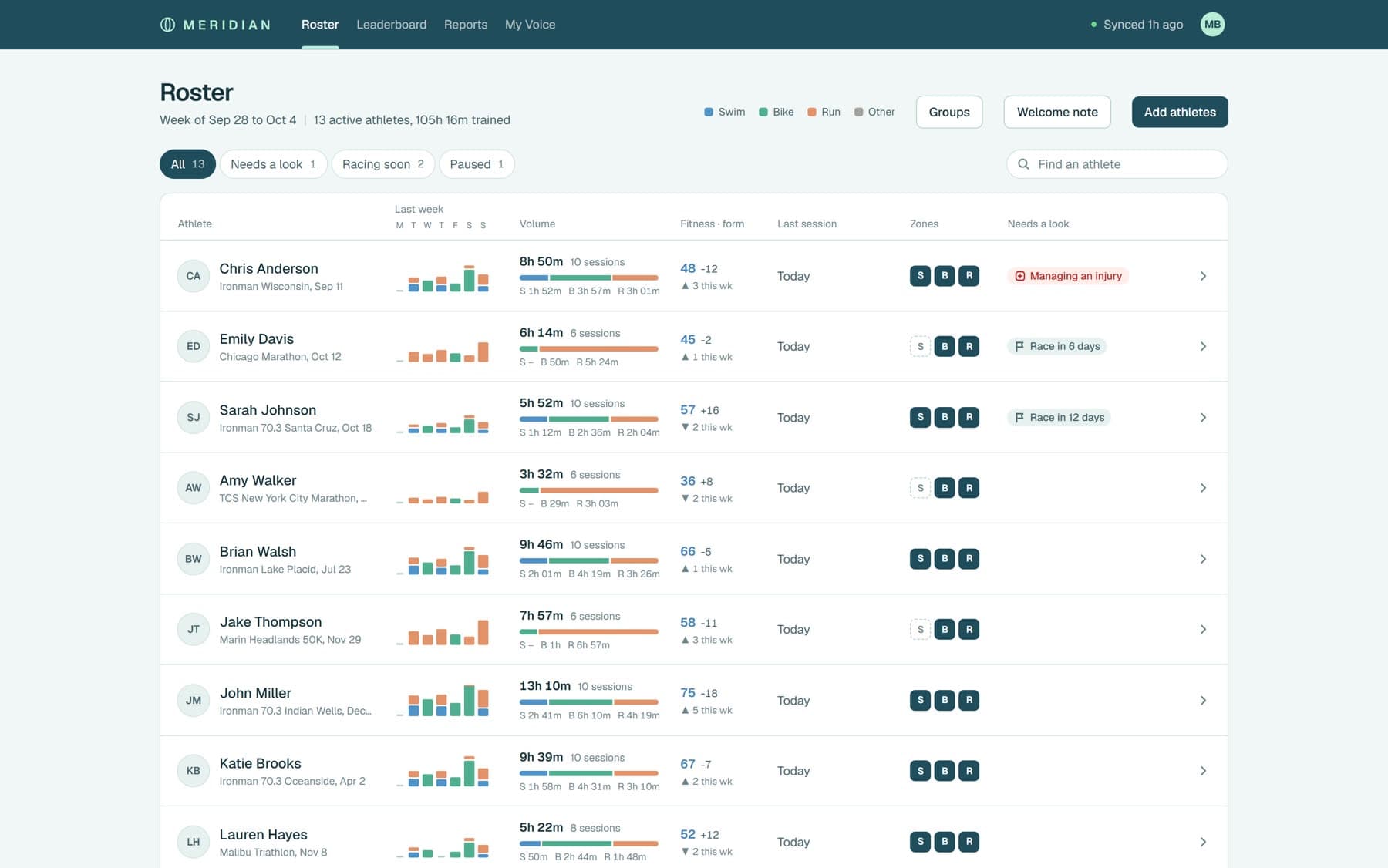
Task: Open the MB user avatar menu
Action: coord(1212,25)
